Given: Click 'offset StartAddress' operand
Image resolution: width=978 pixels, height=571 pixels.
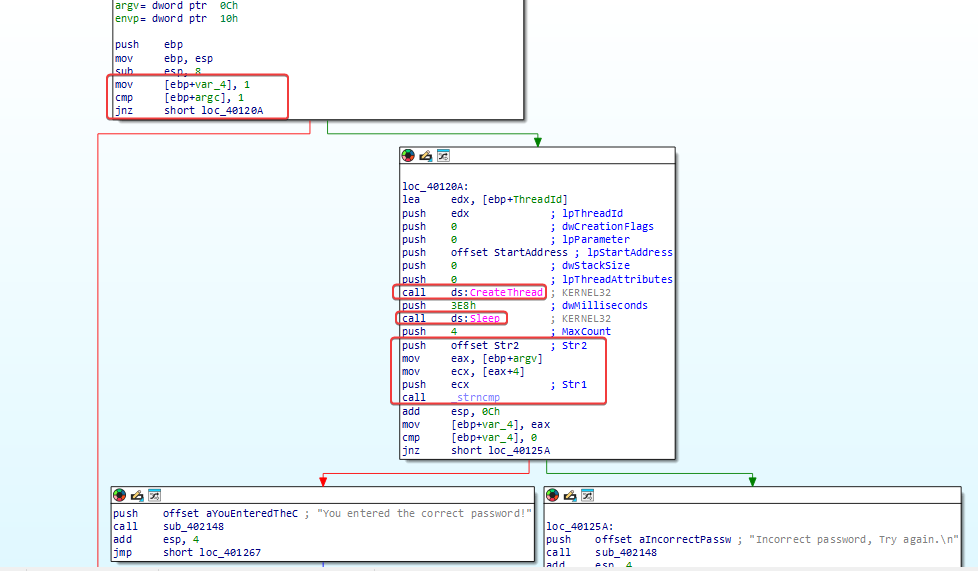Looking at the screenshot, I should [x=510, y=252].
